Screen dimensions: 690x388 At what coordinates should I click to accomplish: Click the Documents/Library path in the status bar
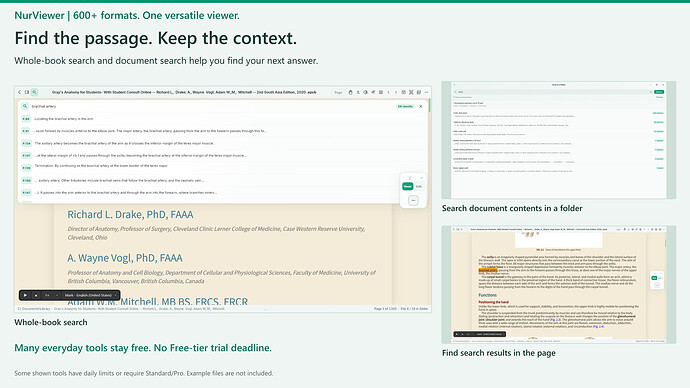pyautogui.click(x=34, y=309)
